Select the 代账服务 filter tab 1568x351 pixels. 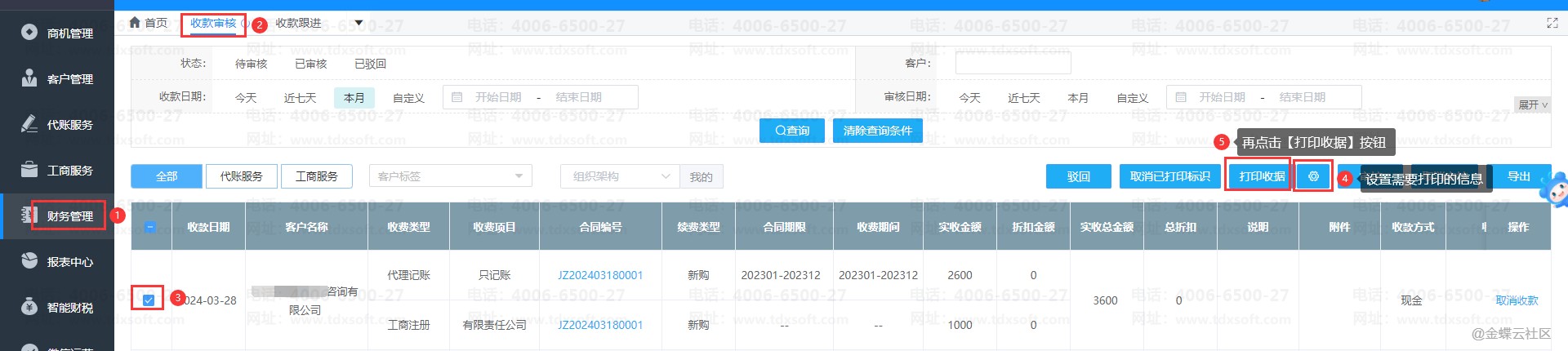[x=241, y=176]
